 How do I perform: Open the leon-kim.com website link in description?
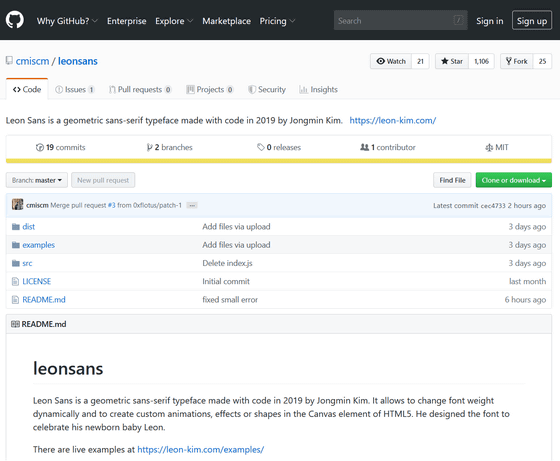coord(392,120)
